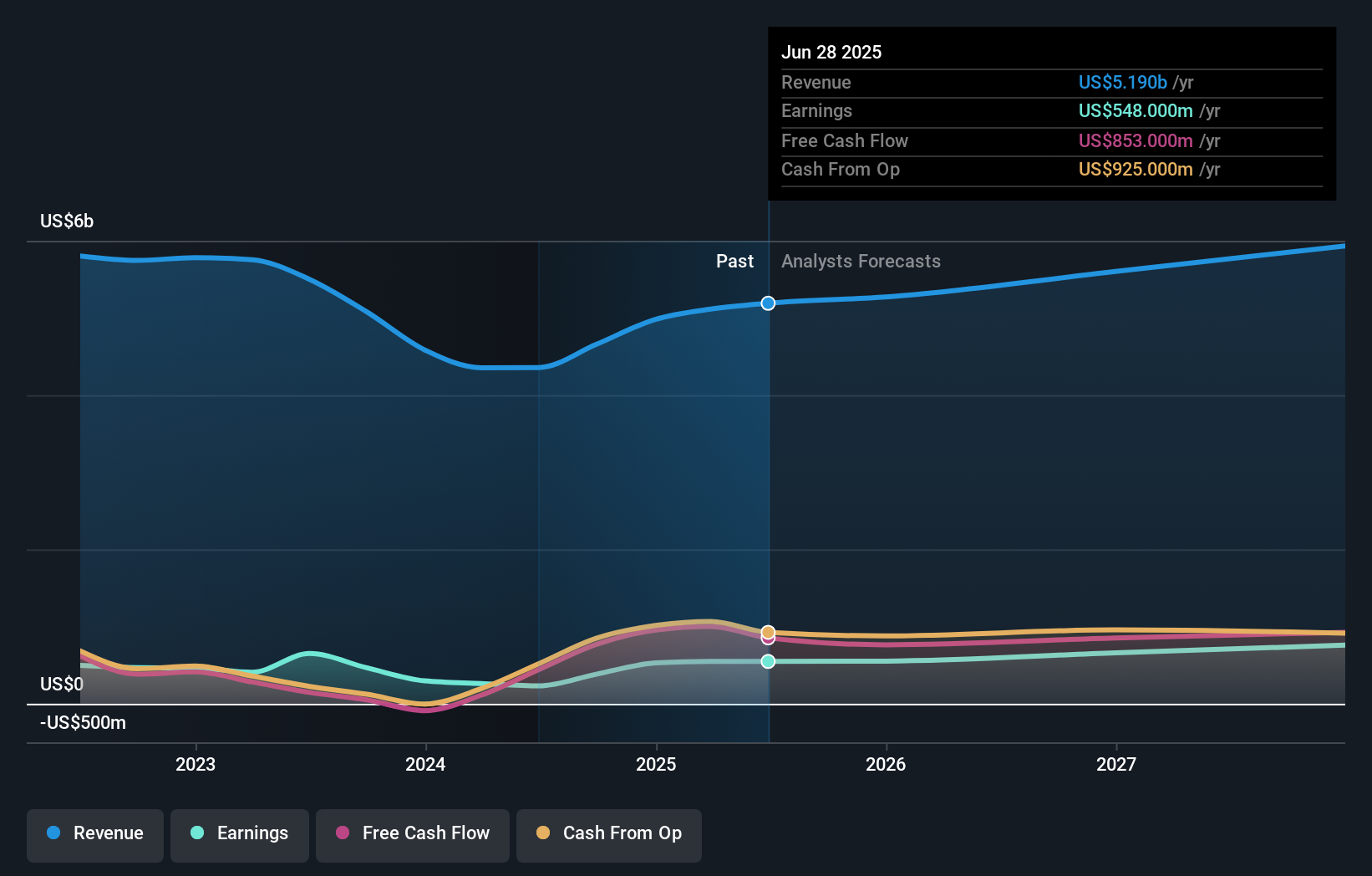The height and width of the screenshot is (876, 1372).
Task: Select the 2027 x-axis label
Action: click(x=1116, y=764)
